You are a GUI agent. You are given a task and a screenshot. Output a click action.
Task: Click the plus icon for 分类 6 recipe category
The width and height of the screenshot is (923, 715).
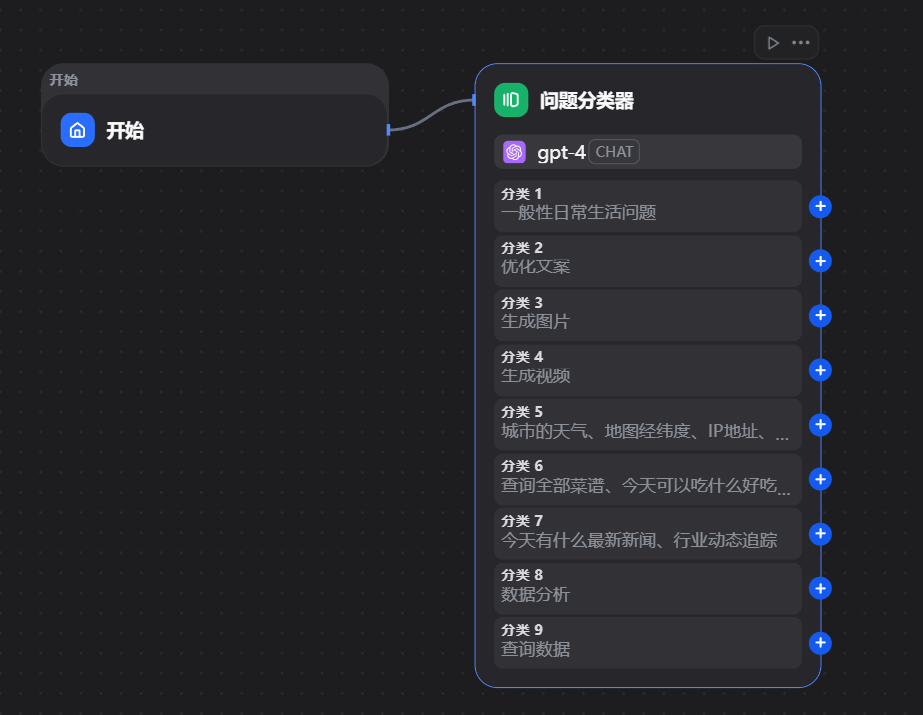820,480
